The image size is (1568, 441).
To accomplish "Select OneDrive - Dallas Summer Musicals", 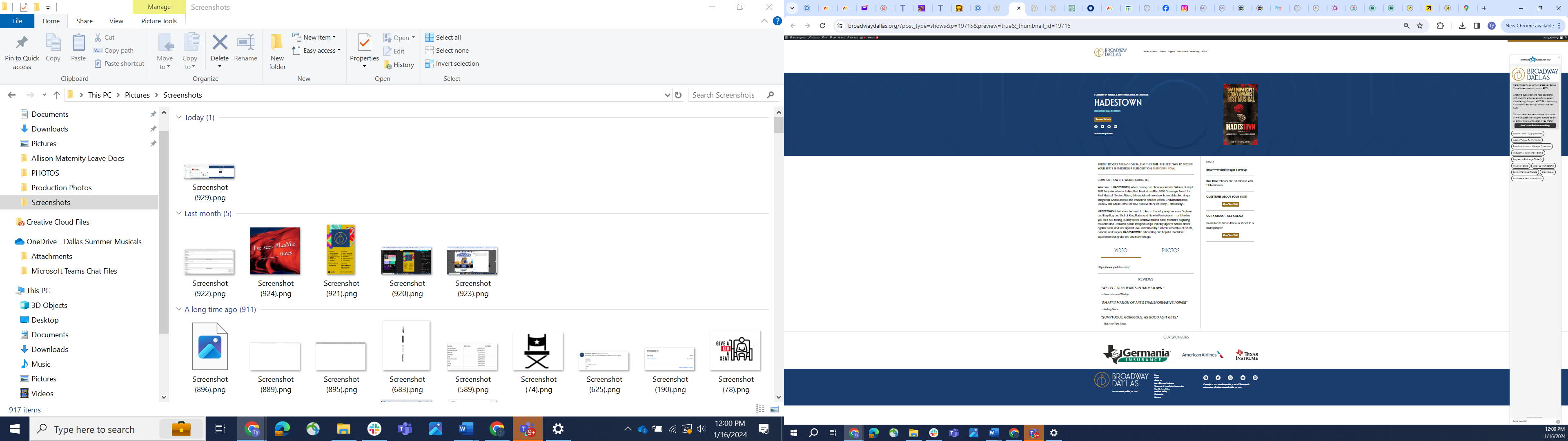I will 84,241.
